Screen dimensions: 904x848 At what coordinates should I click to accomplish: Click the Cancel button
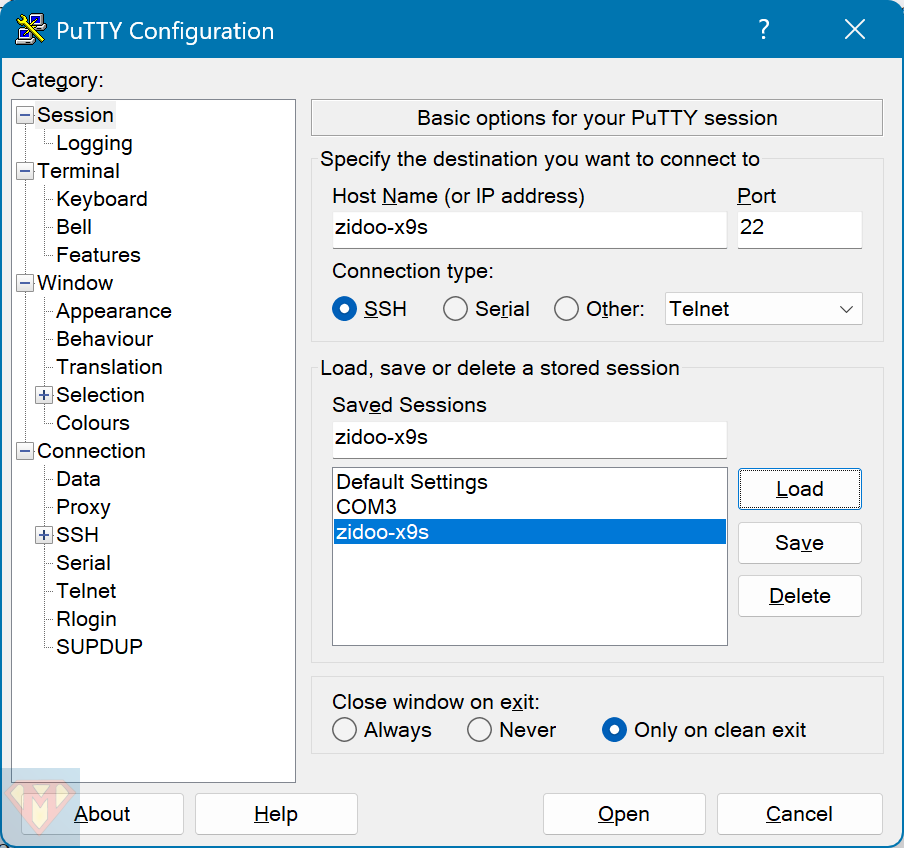pyautogui.click(x=800, y=814)
